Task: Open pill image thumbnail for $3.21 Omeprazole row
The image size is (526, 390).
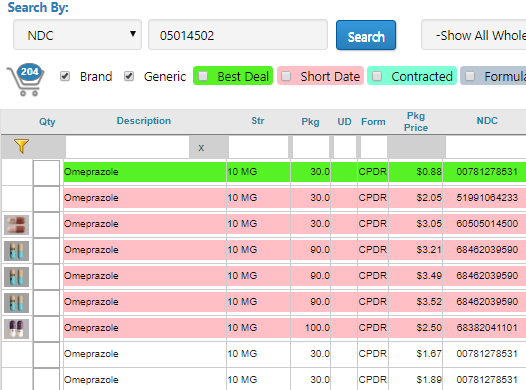Action: pyautogui.click(x=16, y=250)
